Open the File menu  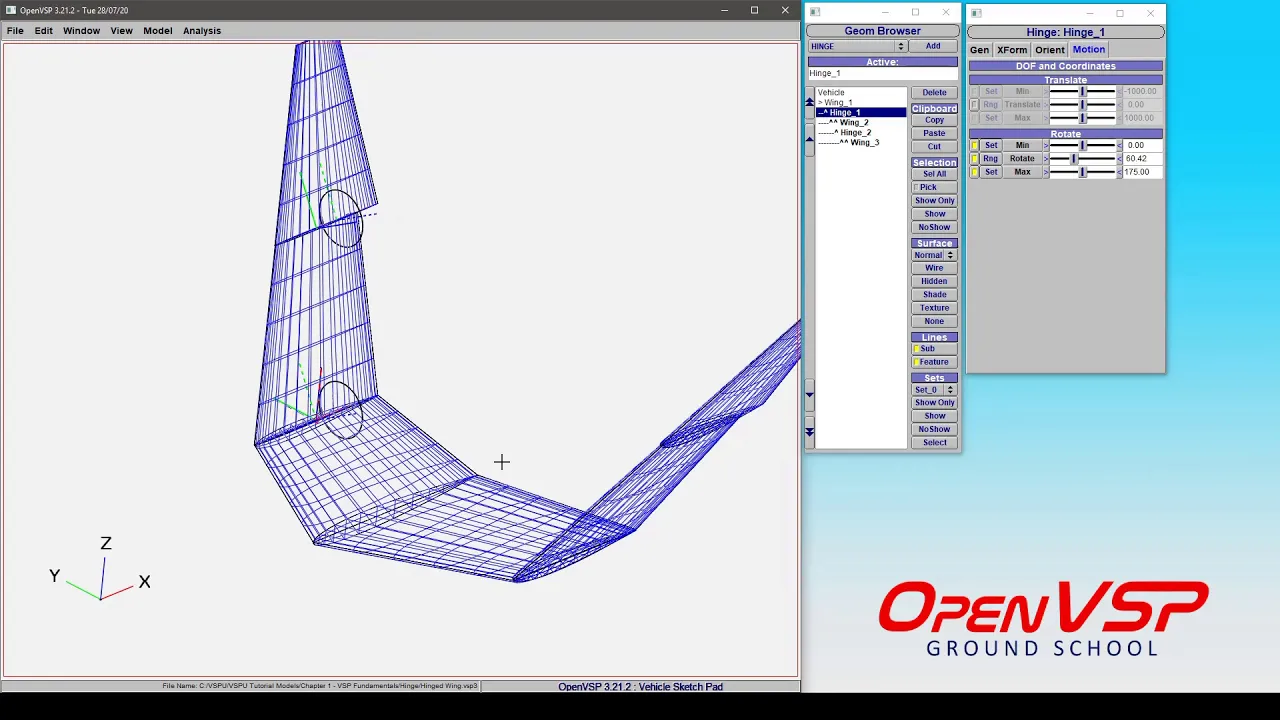15,30
